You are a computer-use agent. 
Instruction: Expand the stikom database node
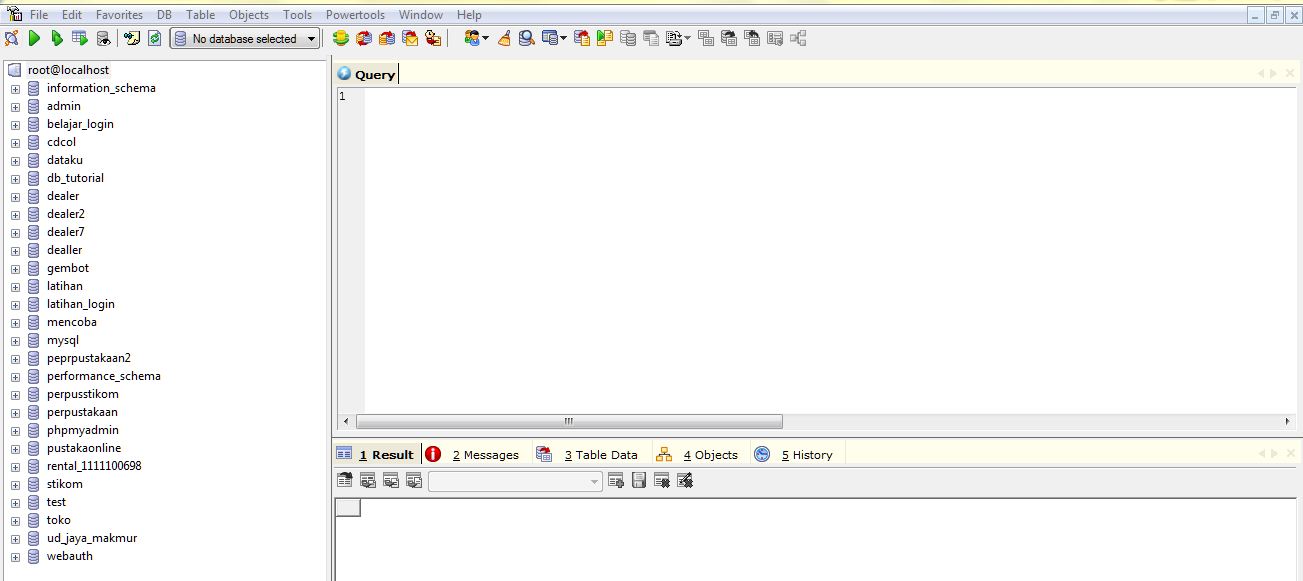[15, 485]
